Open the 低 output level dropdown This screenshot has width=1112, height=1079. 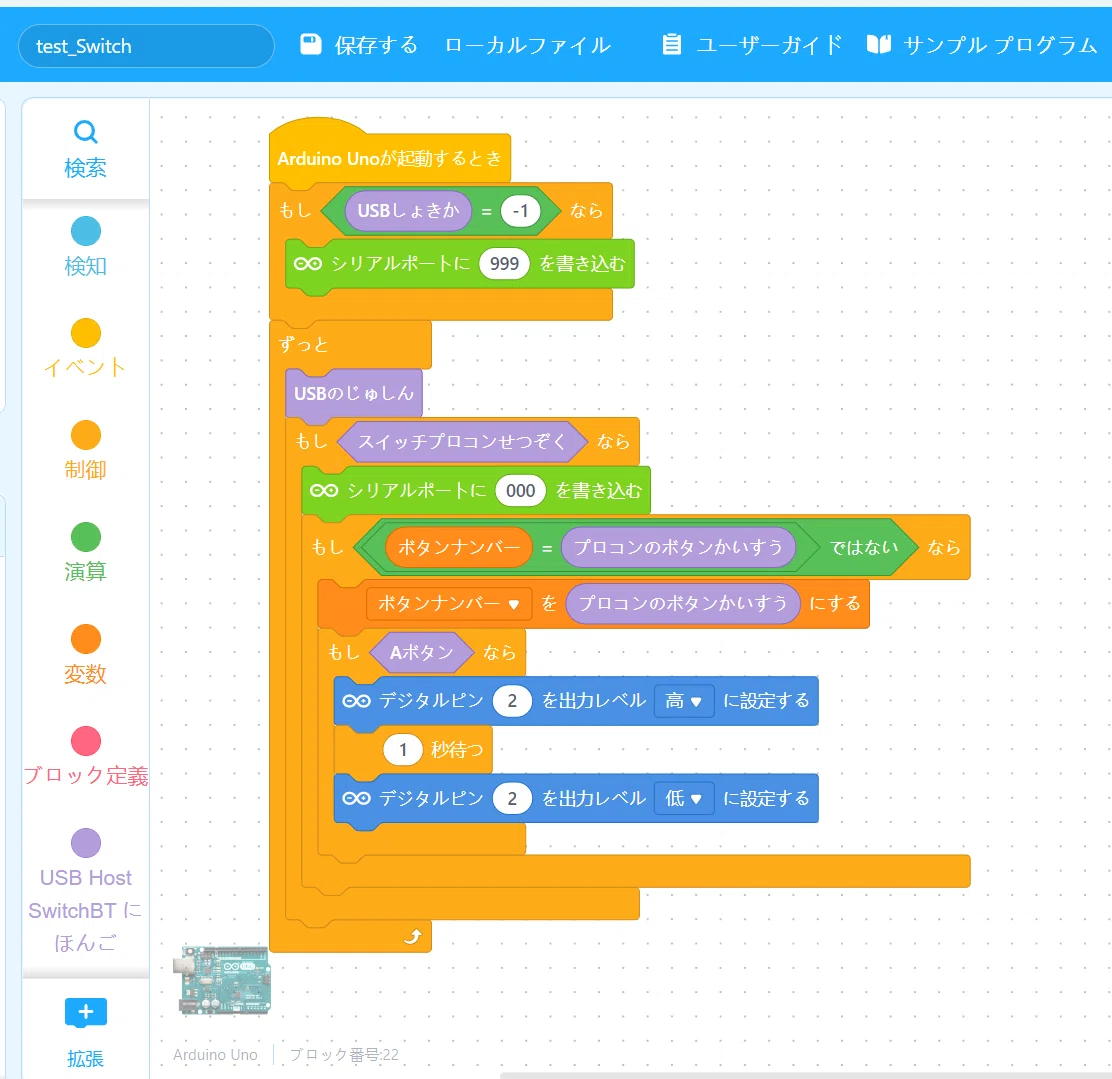coord(684,799)
